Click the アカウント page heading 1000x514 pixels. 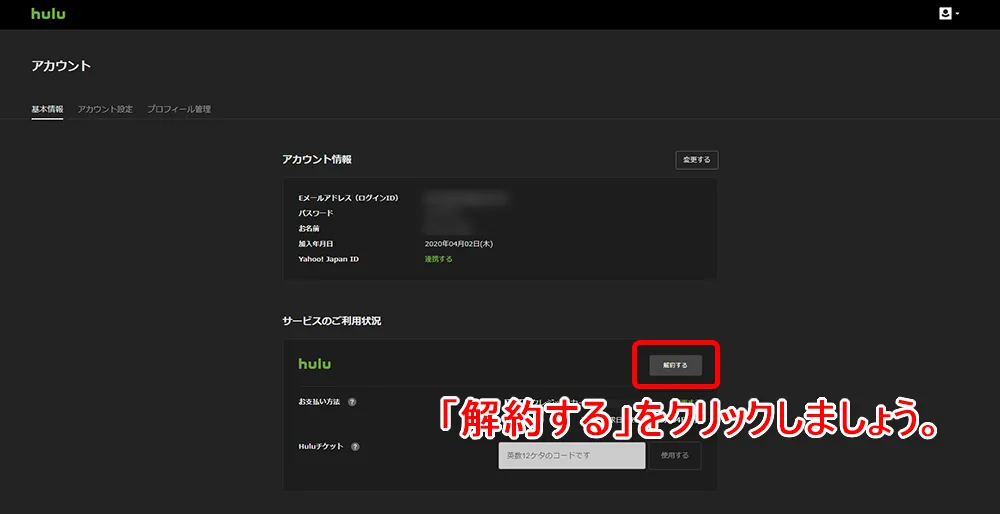click(61, 66)
